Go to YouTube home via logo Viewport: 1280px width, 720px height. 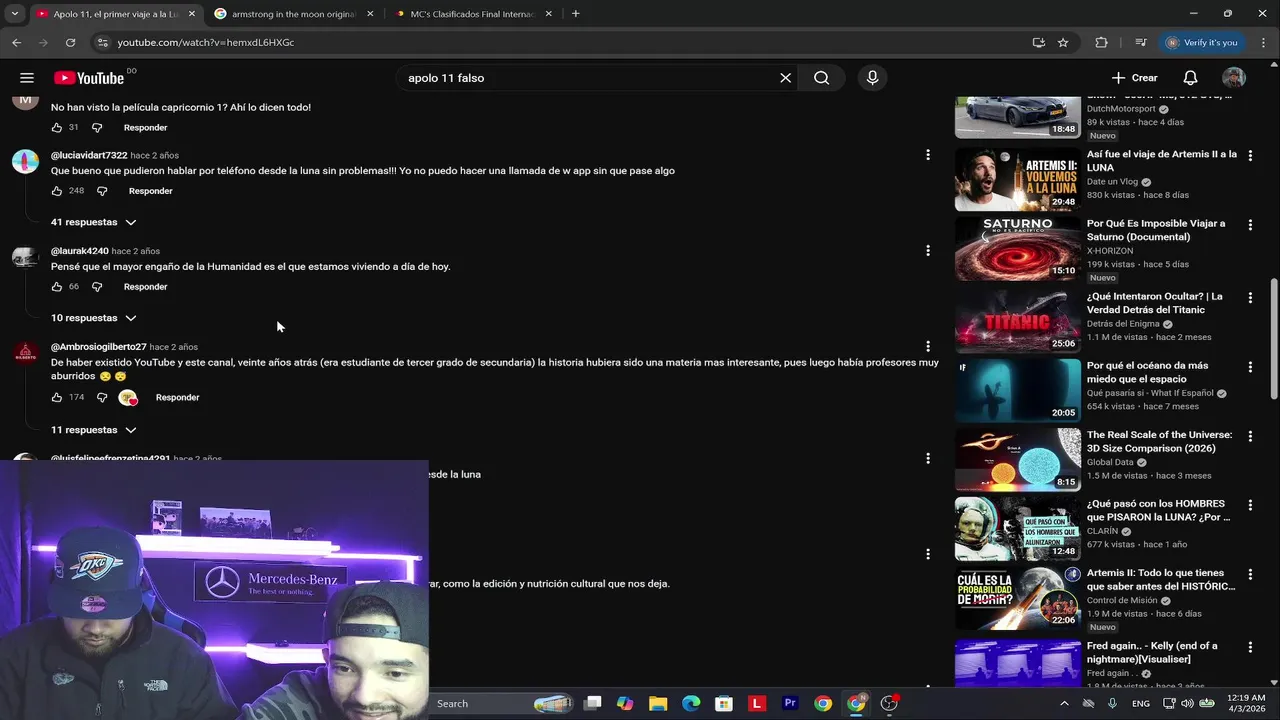click(x=89, y=78)
